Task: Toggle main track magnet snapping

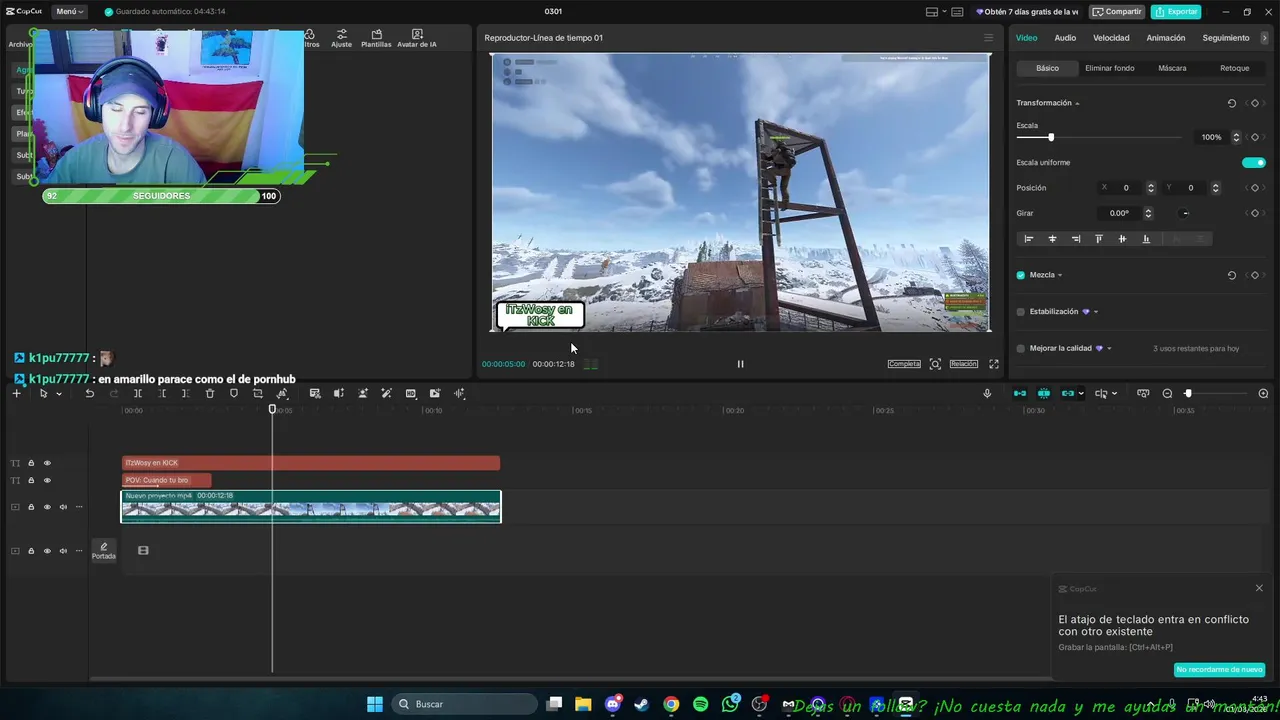Action: coord(1020,394)
